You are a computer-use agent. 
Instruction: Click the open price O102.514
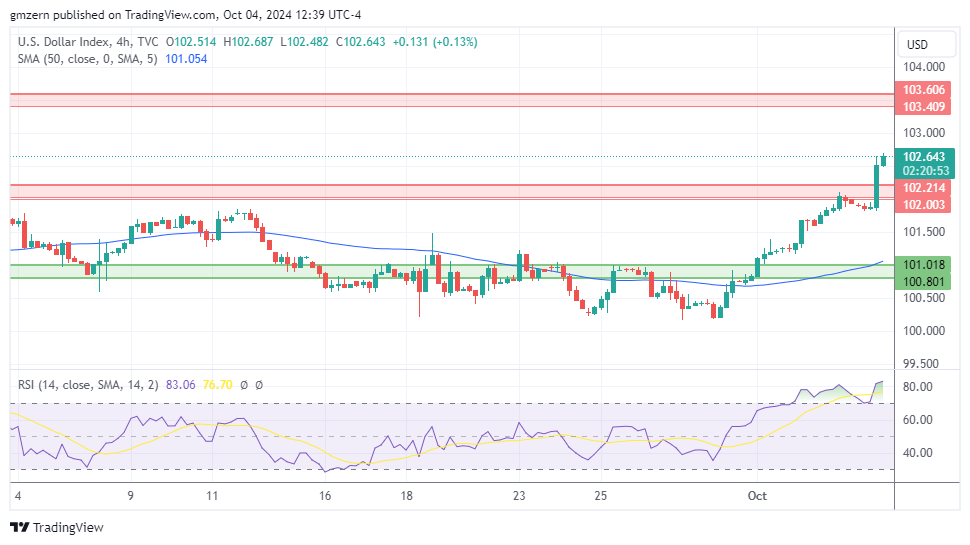[191, 42]
